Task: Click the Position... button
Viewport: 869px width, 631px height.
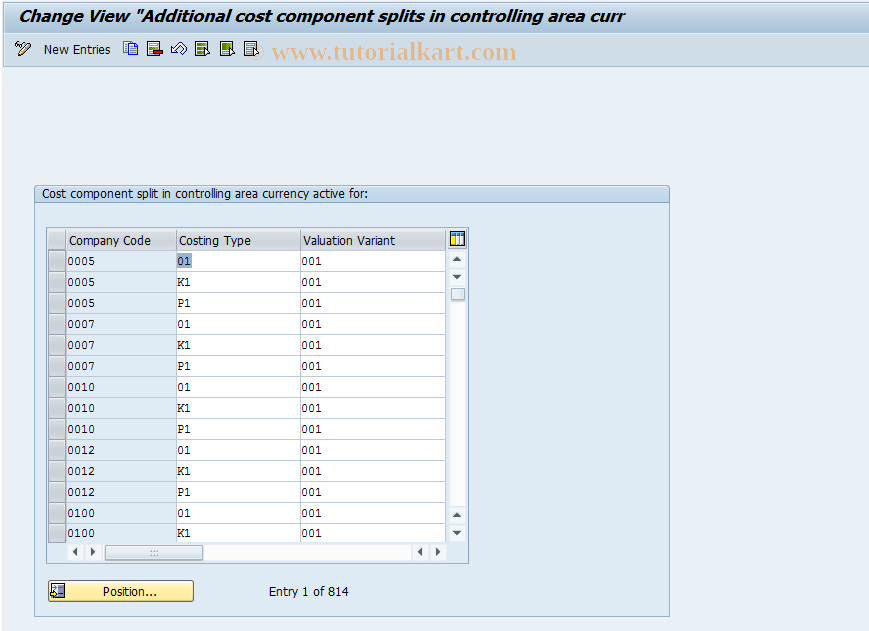Action: pos(121,591)
